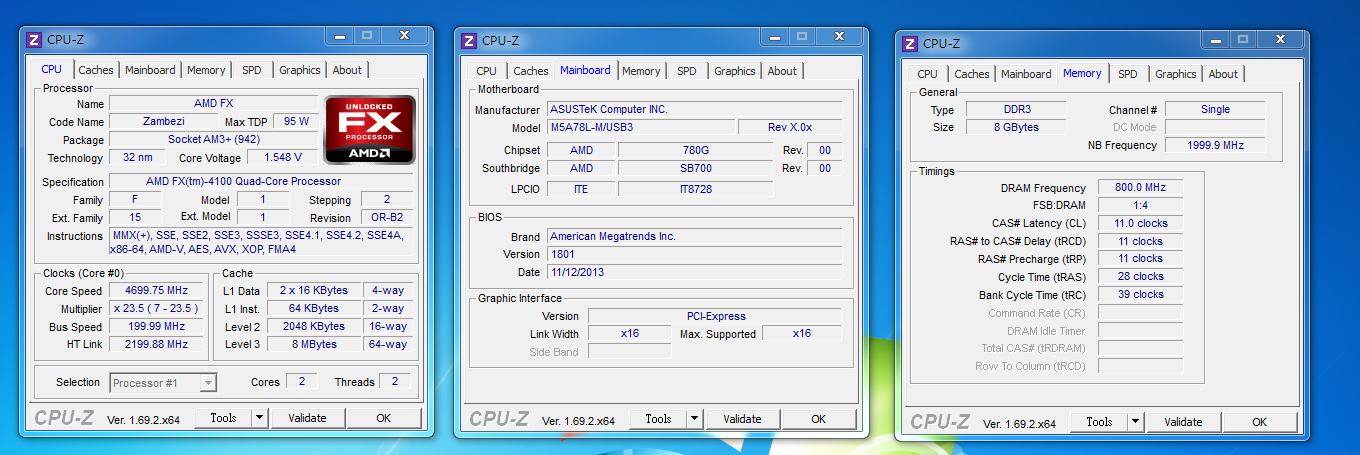Click OK in the Mainboard window

tap(819, 419)
